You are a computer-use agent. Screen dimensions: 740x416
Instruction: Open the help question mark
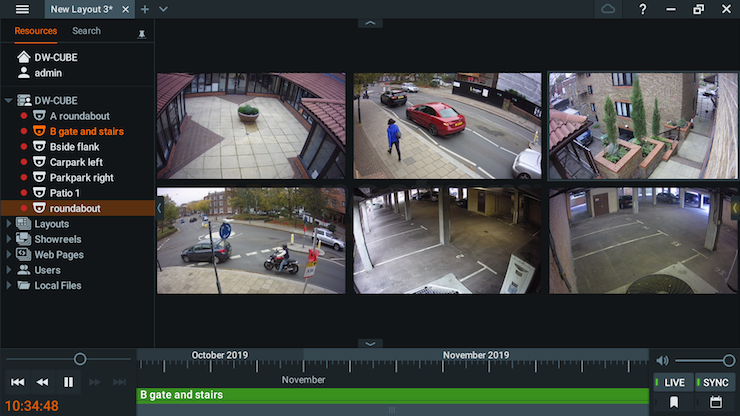642,9
